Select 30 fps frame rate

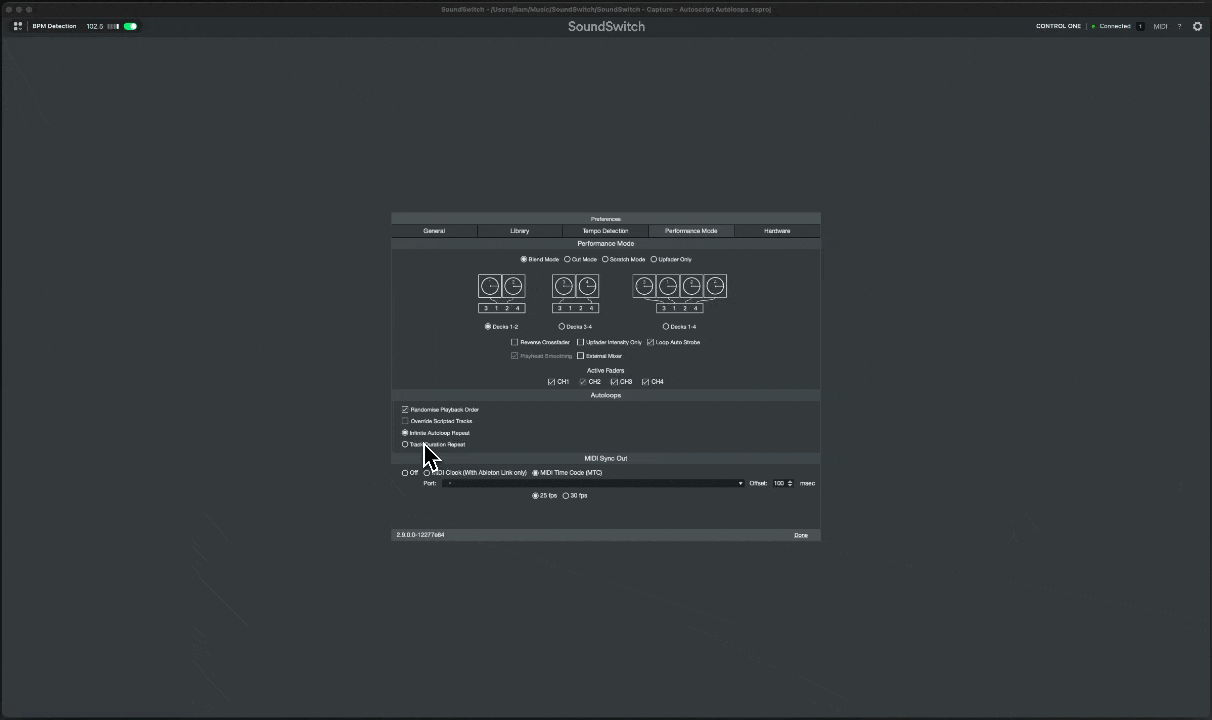click(566, 496)
